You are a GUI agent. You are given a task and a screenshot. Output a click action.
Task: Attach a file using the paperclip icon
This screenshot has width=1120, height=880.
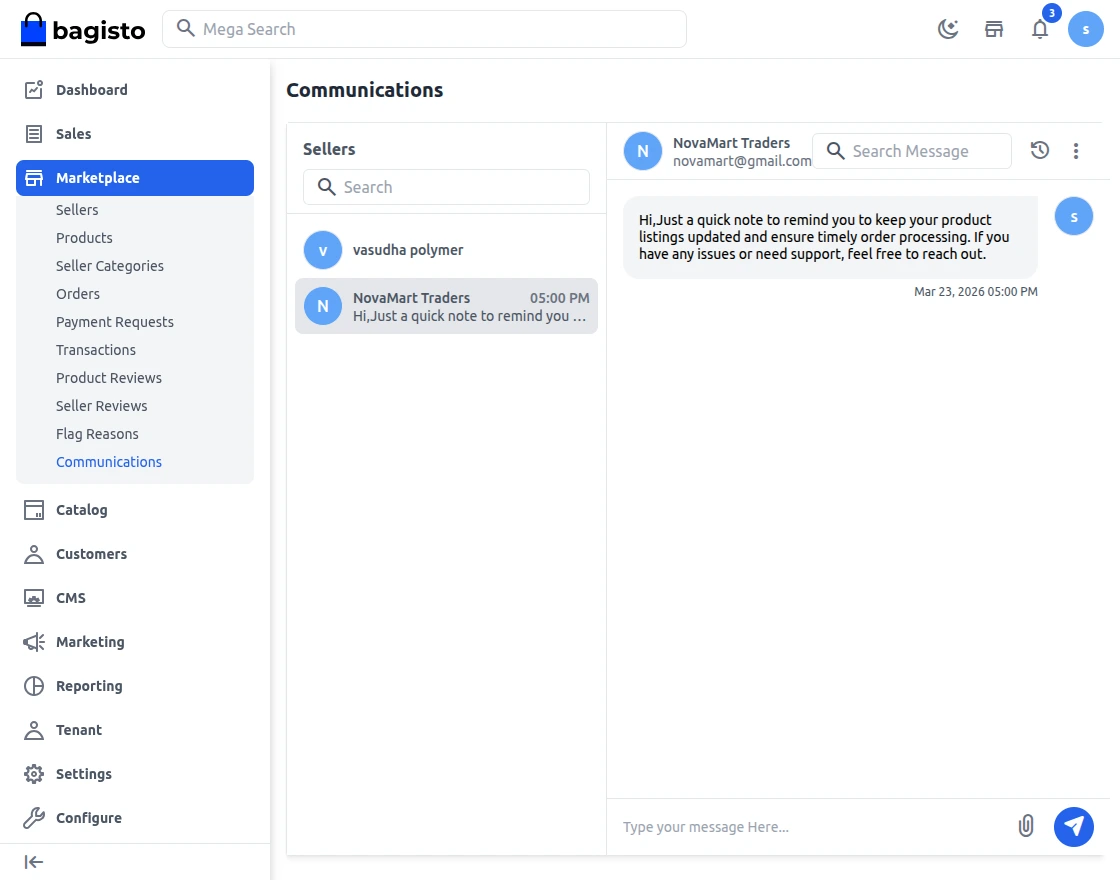pyautogui.click(x=1025, y=826)
